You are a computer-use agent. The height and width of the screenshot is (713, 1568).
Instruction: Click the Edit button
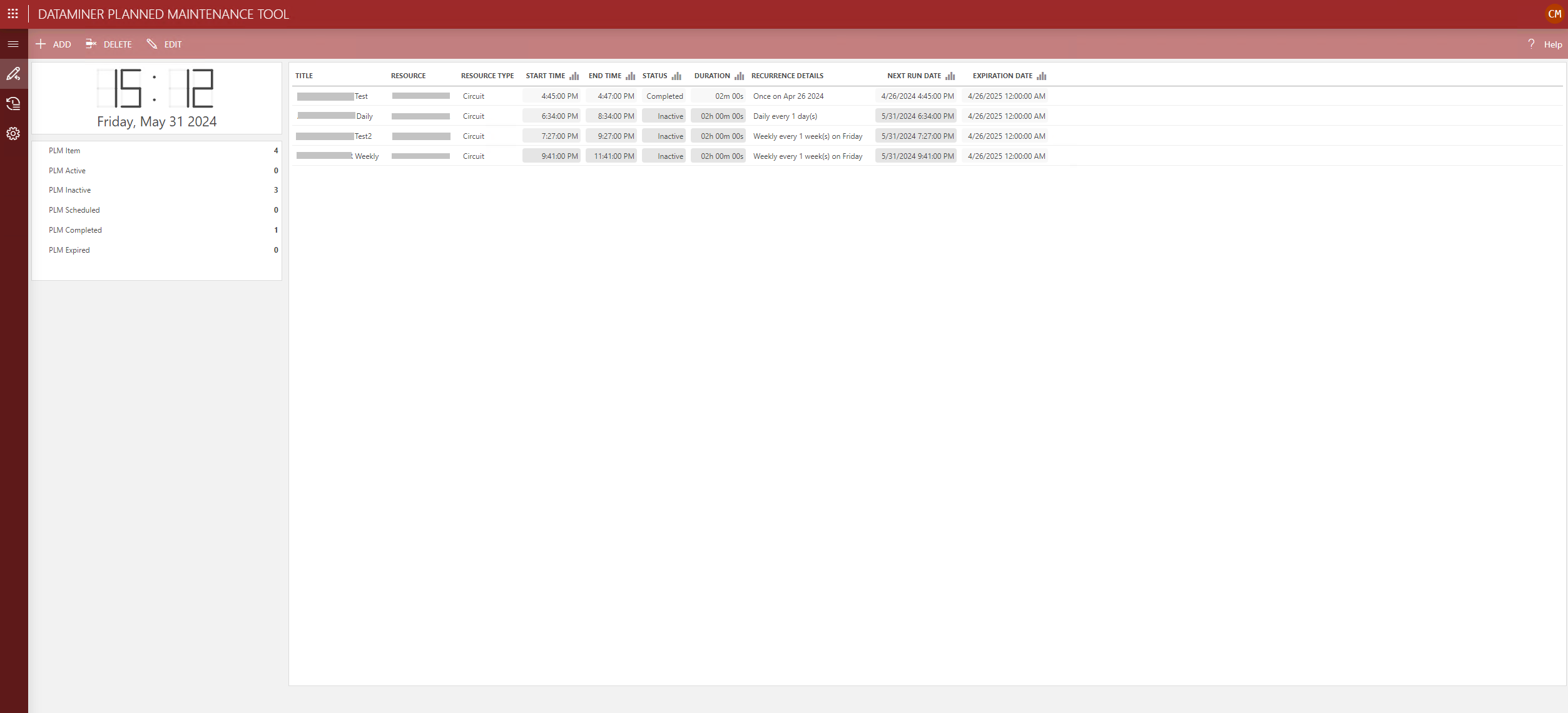pos(164,44)
